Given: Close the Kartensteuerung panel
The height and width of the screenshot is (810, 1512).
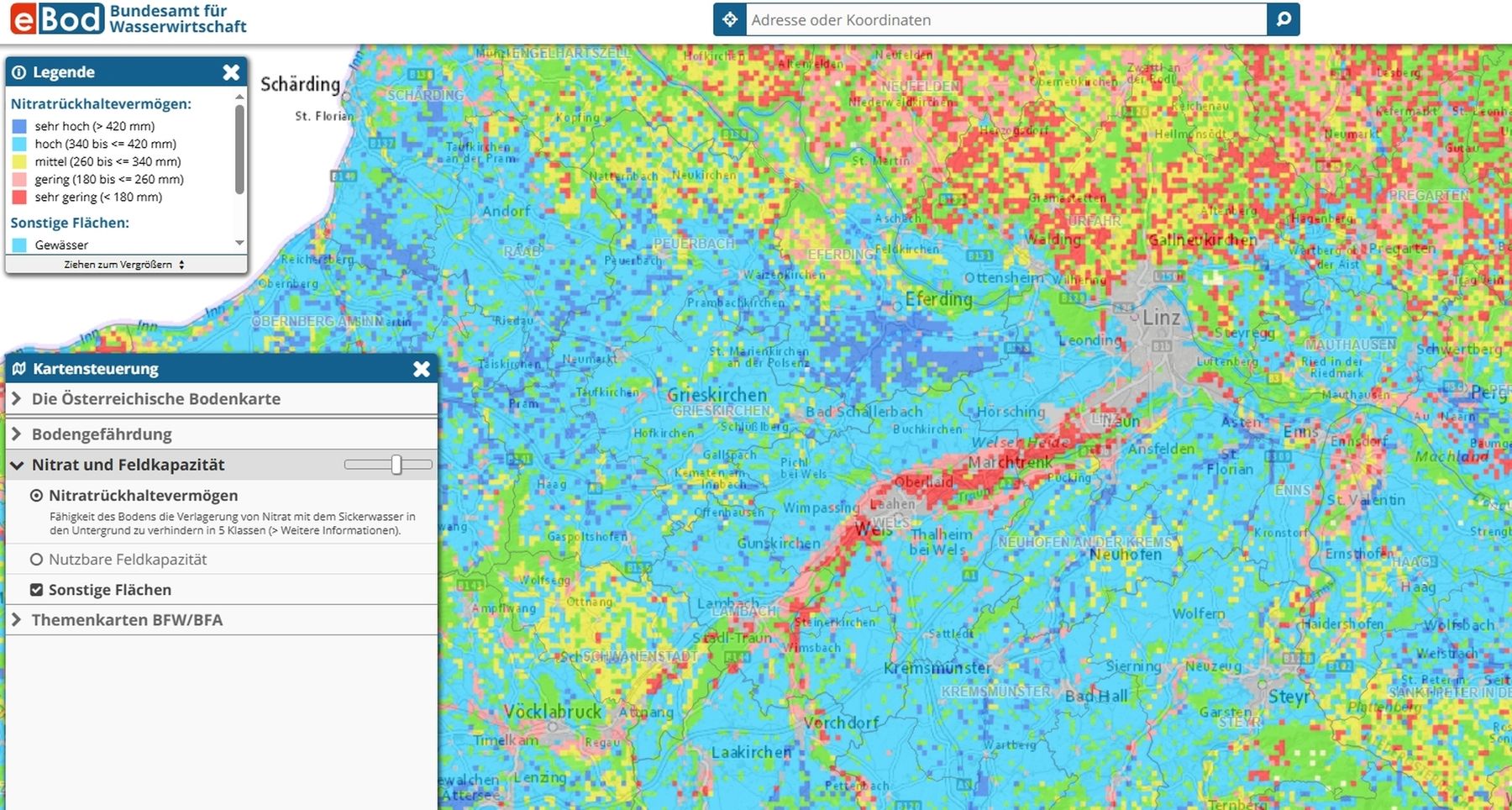Looking at the screenshot, I should (422, 369).
